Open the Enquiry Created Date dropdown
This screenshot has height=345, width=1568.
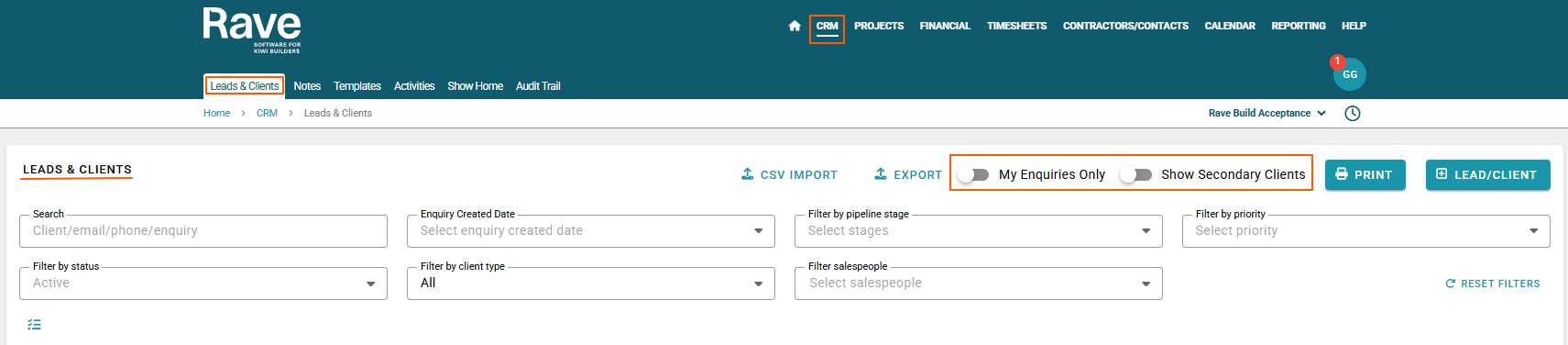(590, 231)
